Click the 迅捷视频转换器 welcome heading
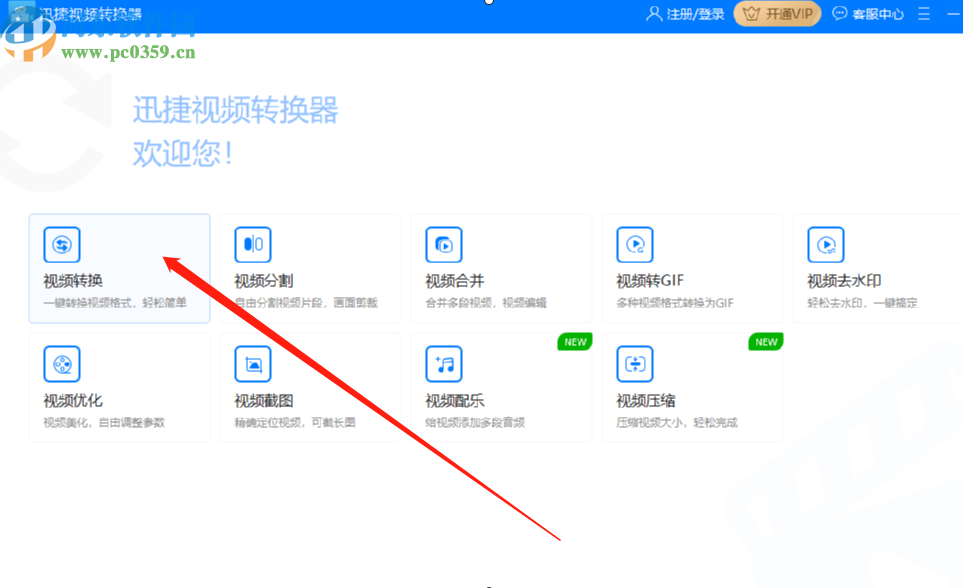 [x=238, y=112]
